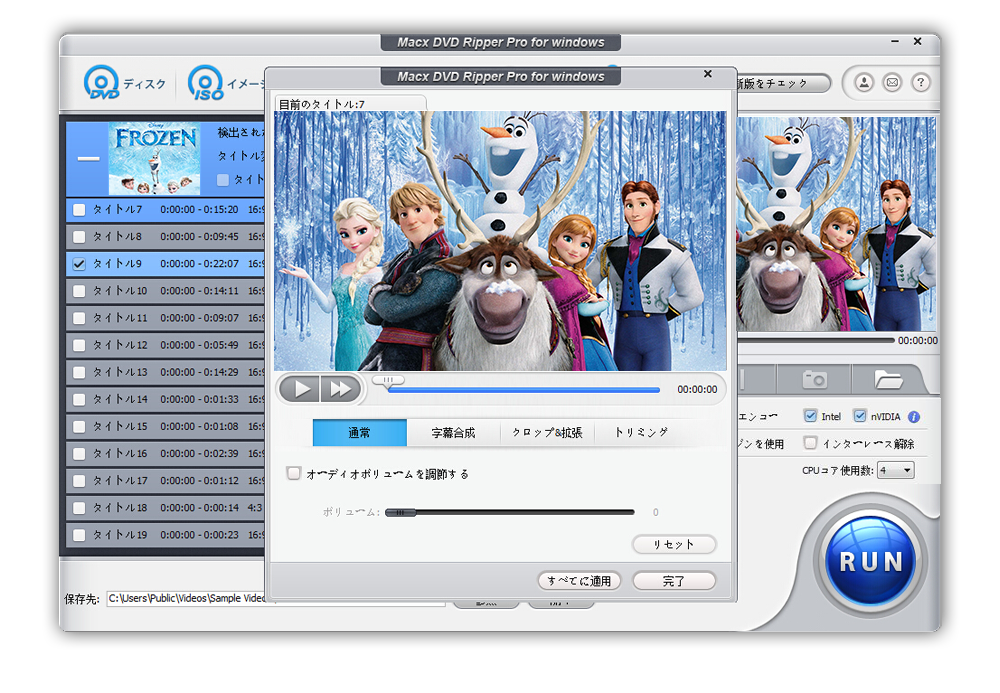Click the nVIDIA info icon
This screenshot has width=1000, height=693.
pos(914,417)
